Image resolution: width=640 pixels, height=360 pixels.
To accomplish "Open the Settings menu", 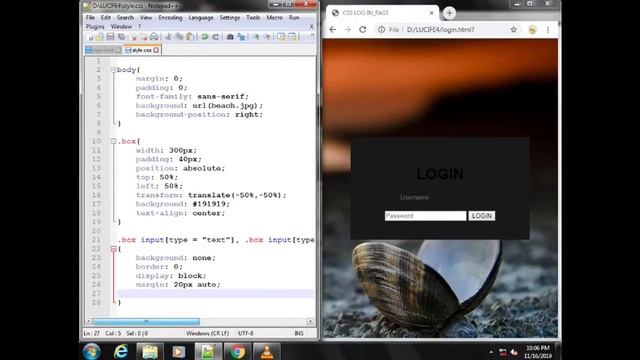I will pos(230,18).
